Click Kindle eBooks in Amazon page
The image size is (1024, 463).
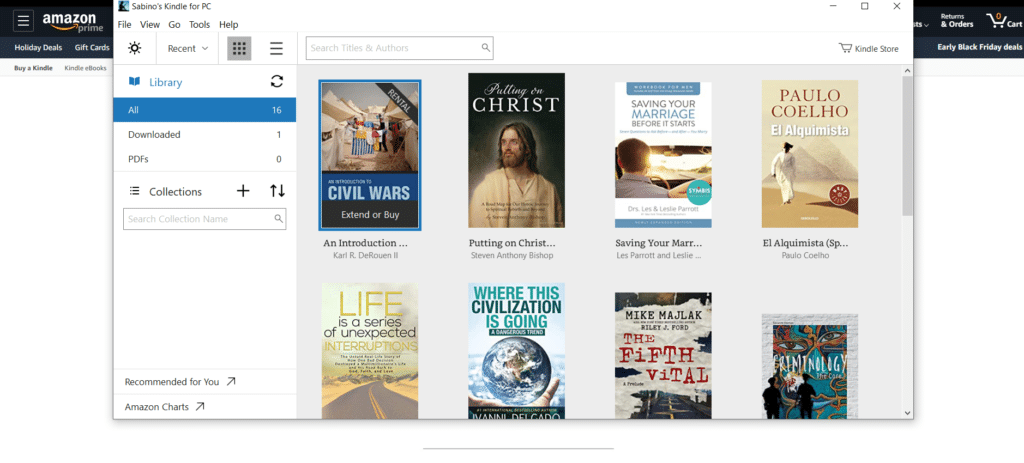[x=86, y=68]
